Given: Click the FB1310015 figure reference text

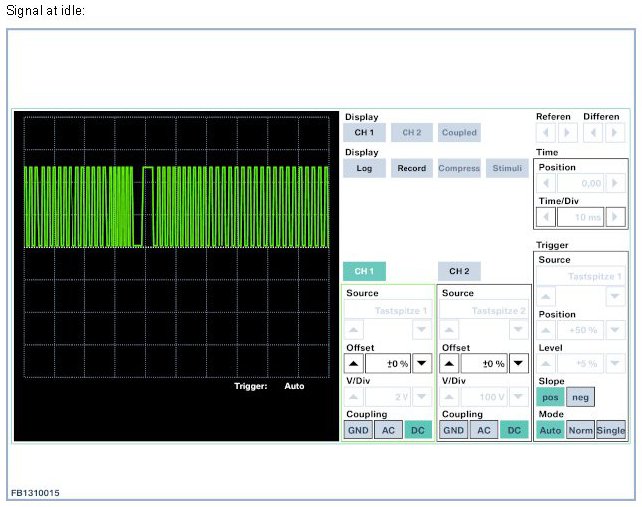Looking at the screenshot, I should (x=35, y=493).
